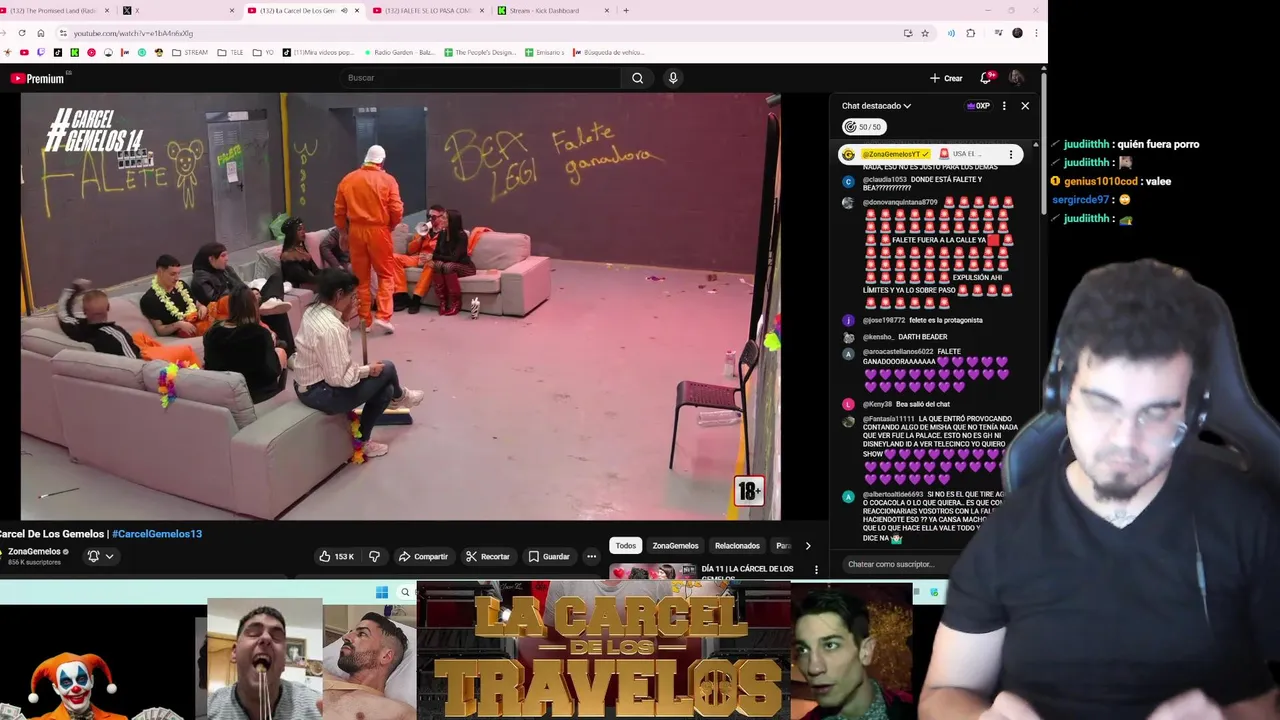Open the notifications bell with 9+ badge
1280x720 pixels.
(986, 77)
